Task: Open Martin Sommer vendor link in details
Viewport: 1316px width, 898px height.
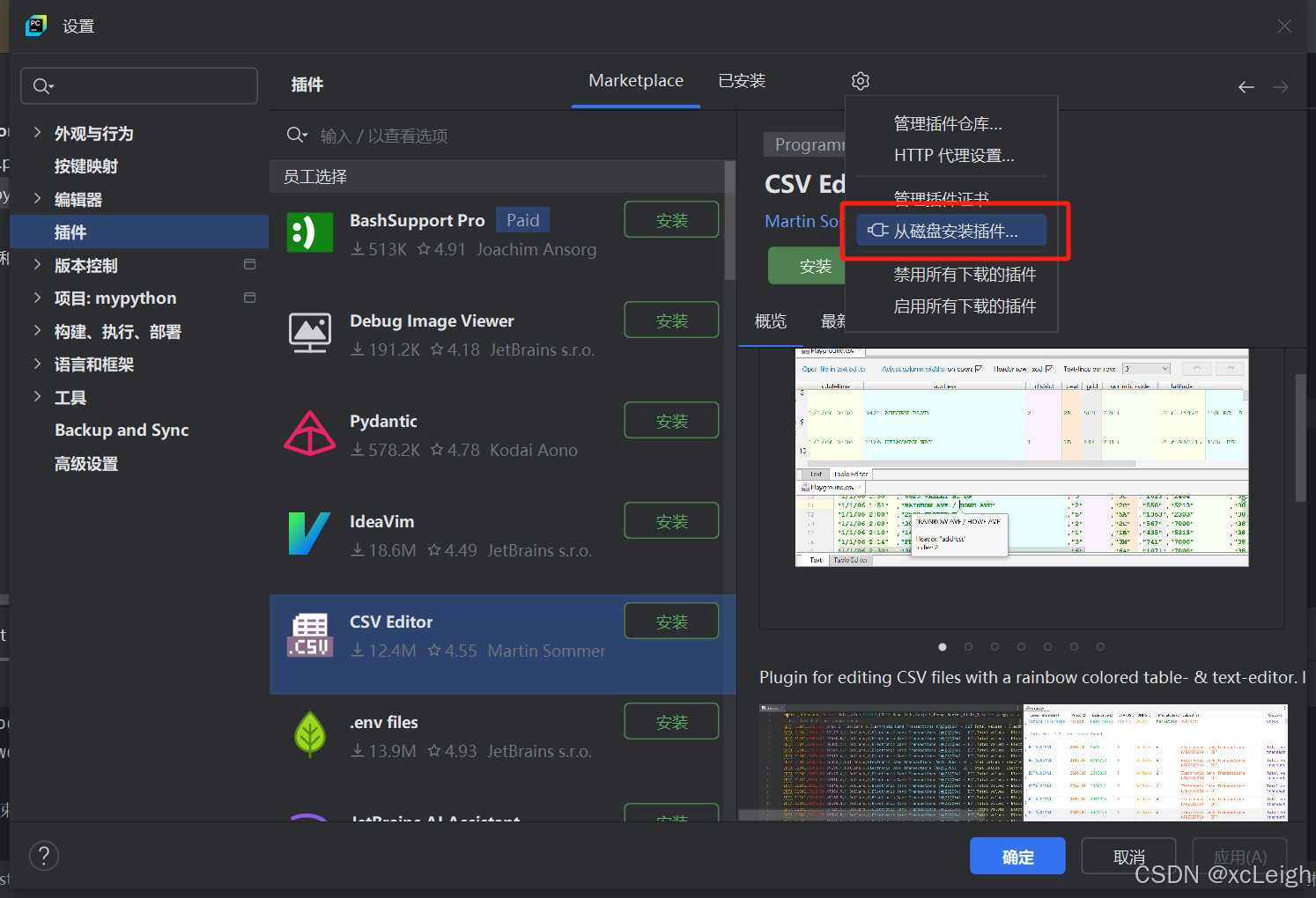Action: coord(802,222)
